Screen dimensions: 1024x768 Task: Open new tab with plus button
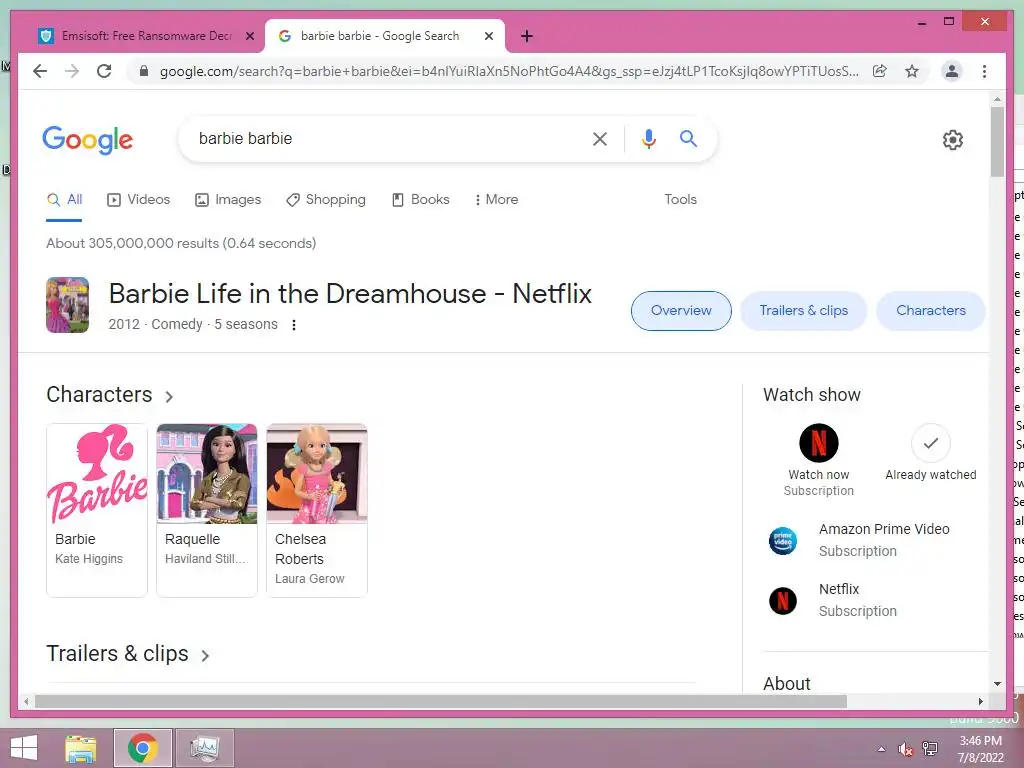point(527,36)
